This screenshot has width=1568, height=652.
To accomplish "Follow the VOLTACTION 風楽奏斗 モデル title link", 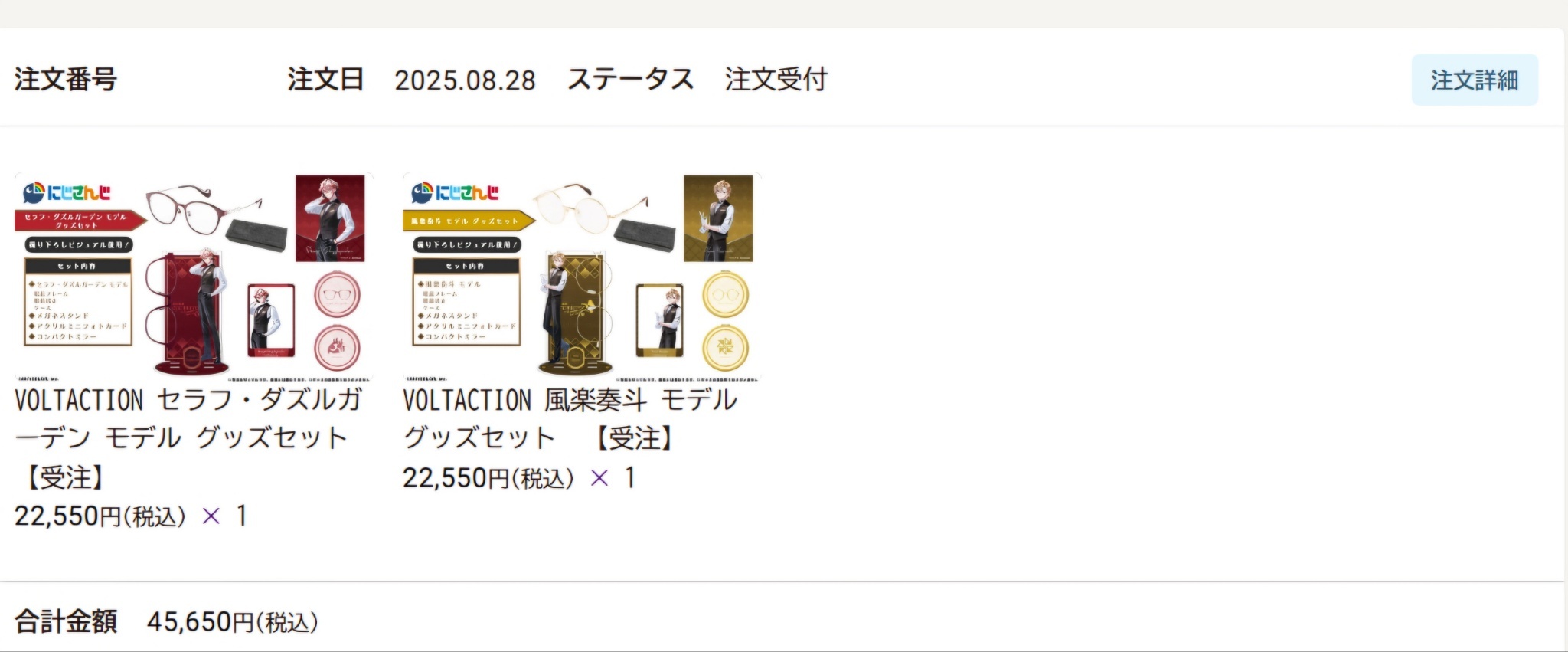I will coord(570,419).
